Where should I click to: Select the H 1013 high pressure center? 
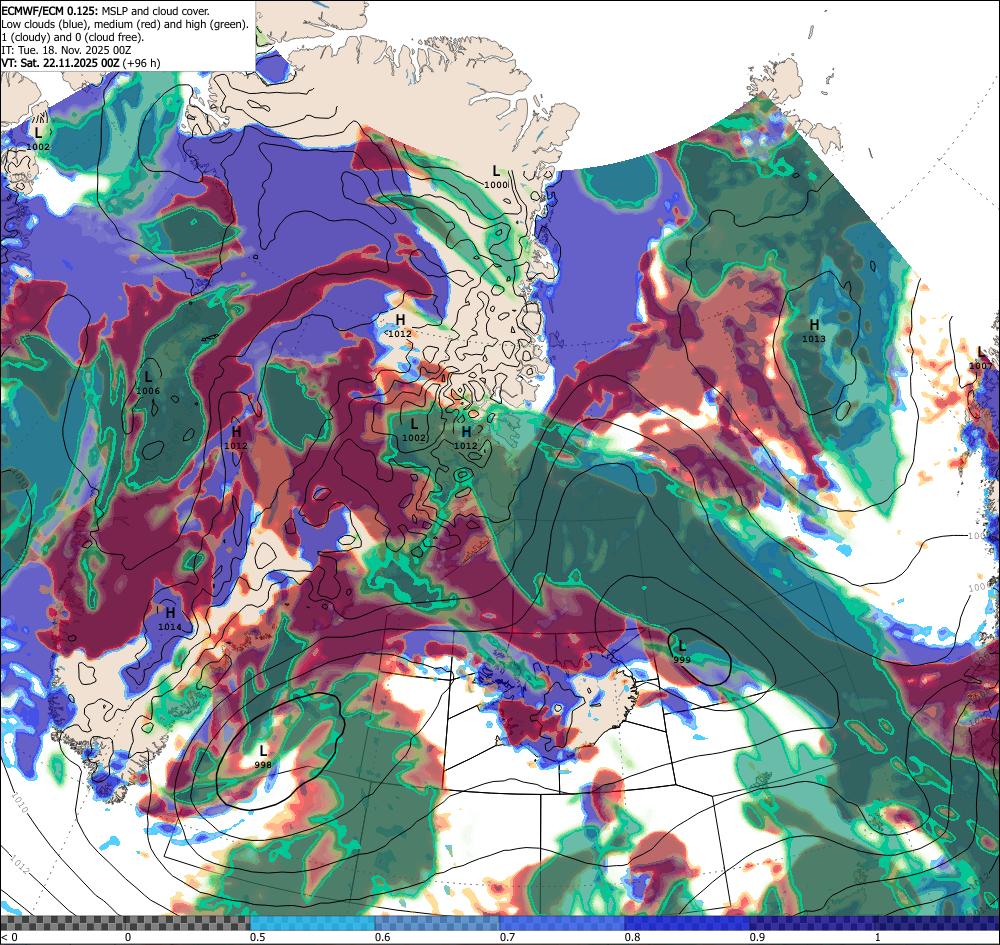[x=814, y=331]
